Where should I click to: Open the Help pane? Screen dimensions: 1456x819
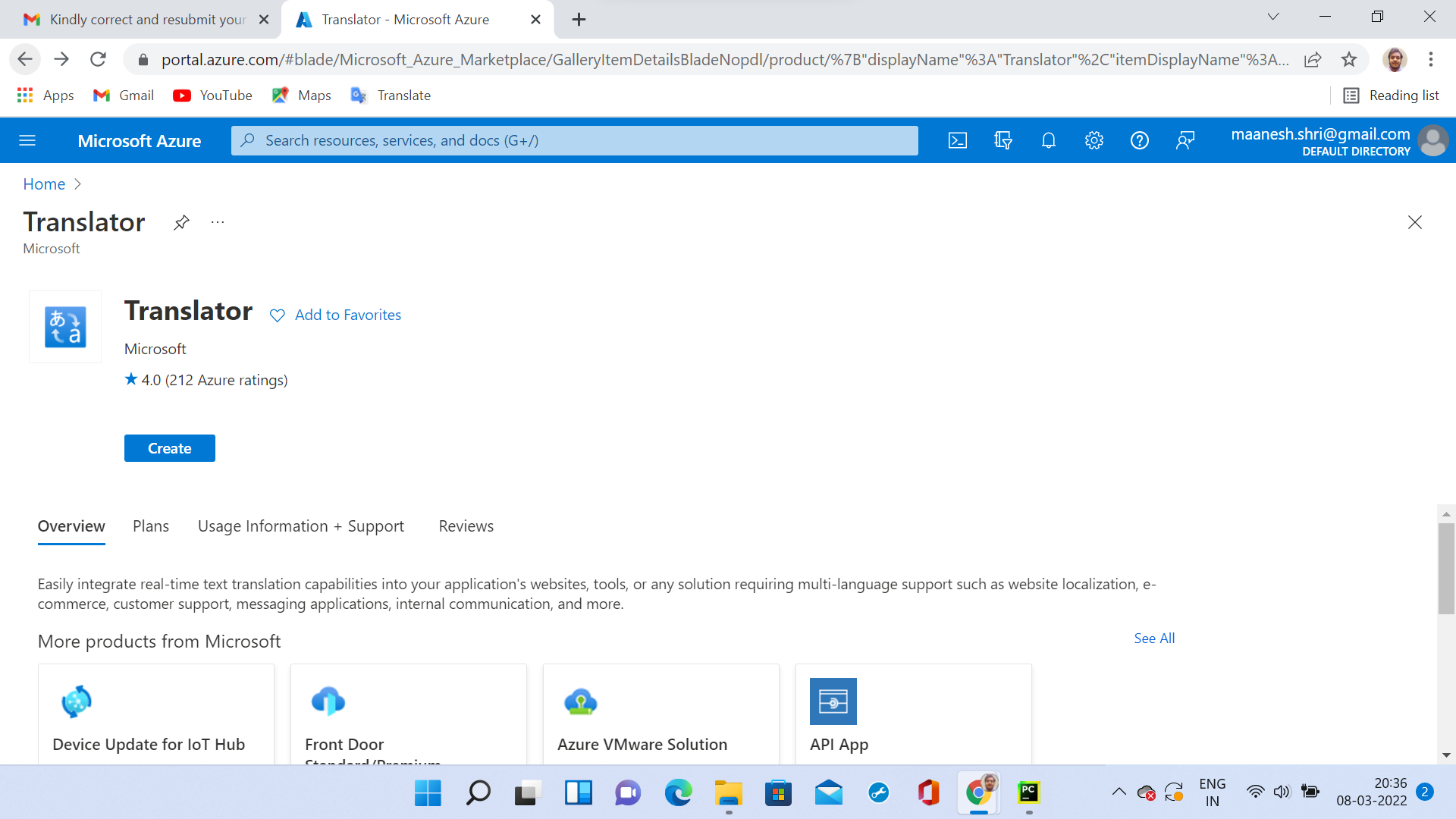1140,140
